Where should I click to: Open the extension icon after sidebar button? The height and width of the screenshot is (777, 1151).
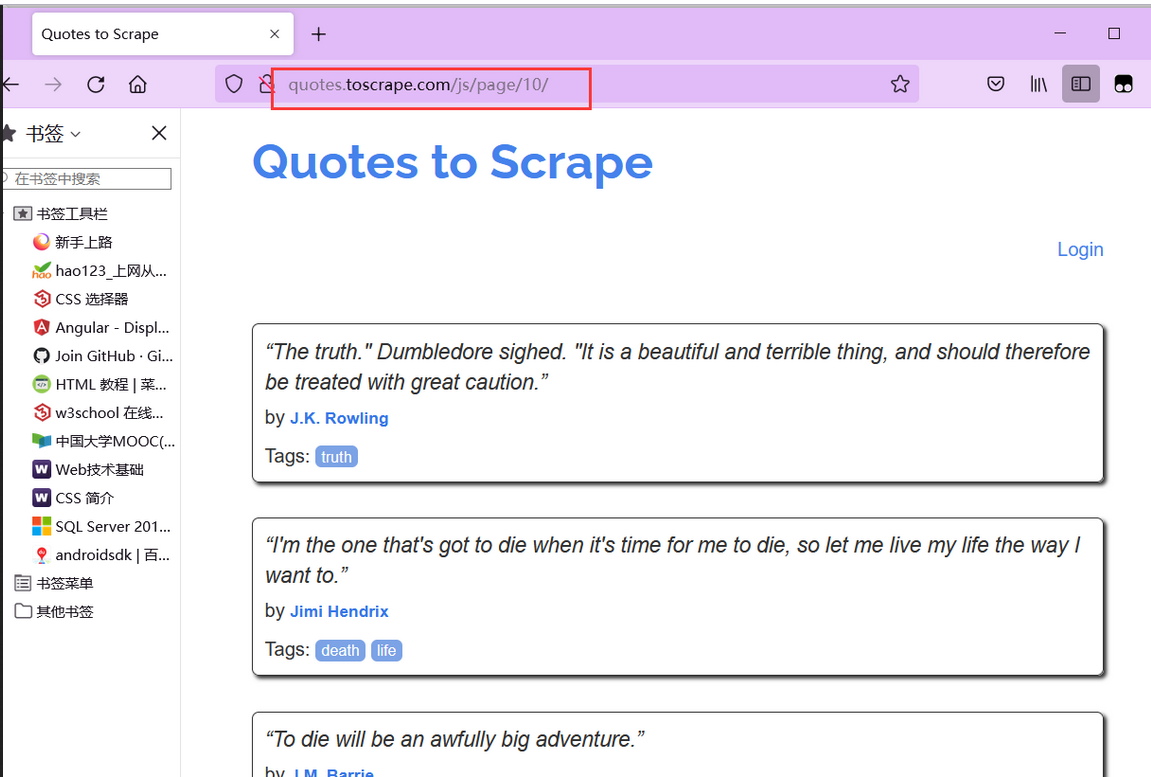[1123, 84]
